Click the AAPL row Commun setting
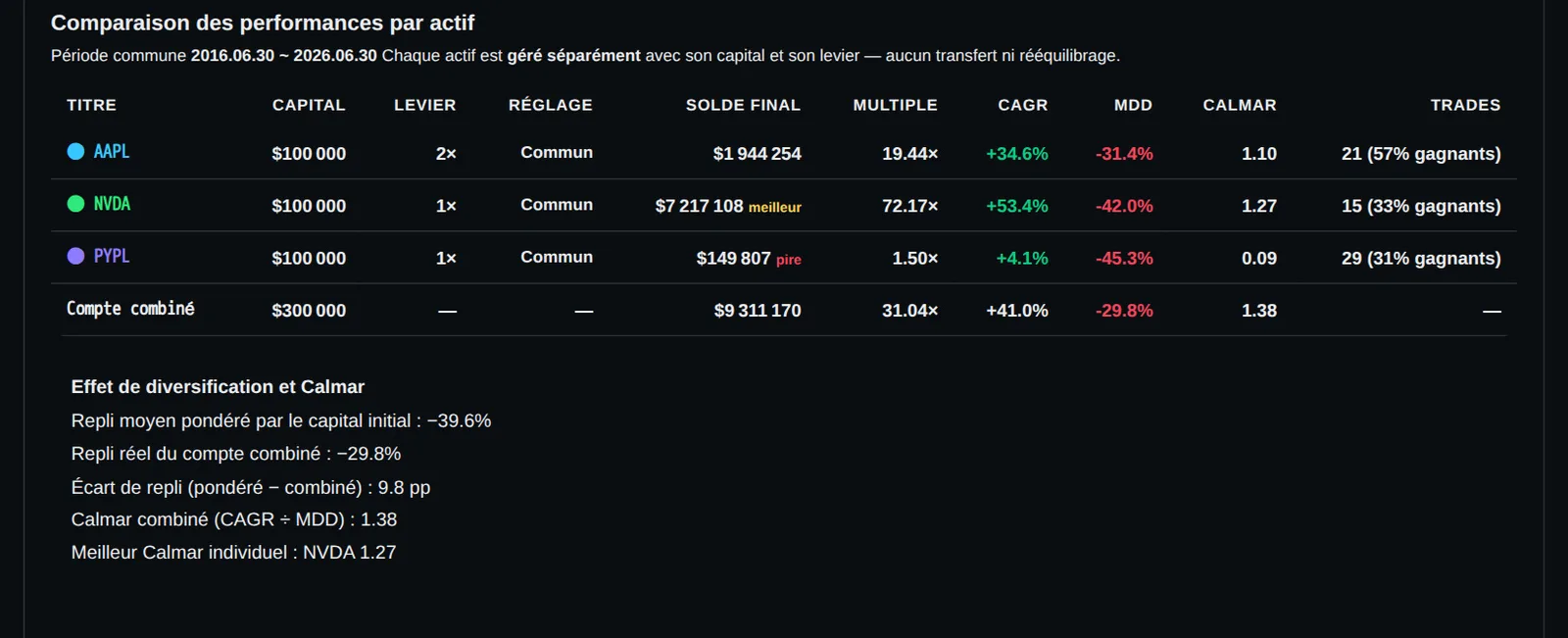1568x638 pixels. point(557,152)
